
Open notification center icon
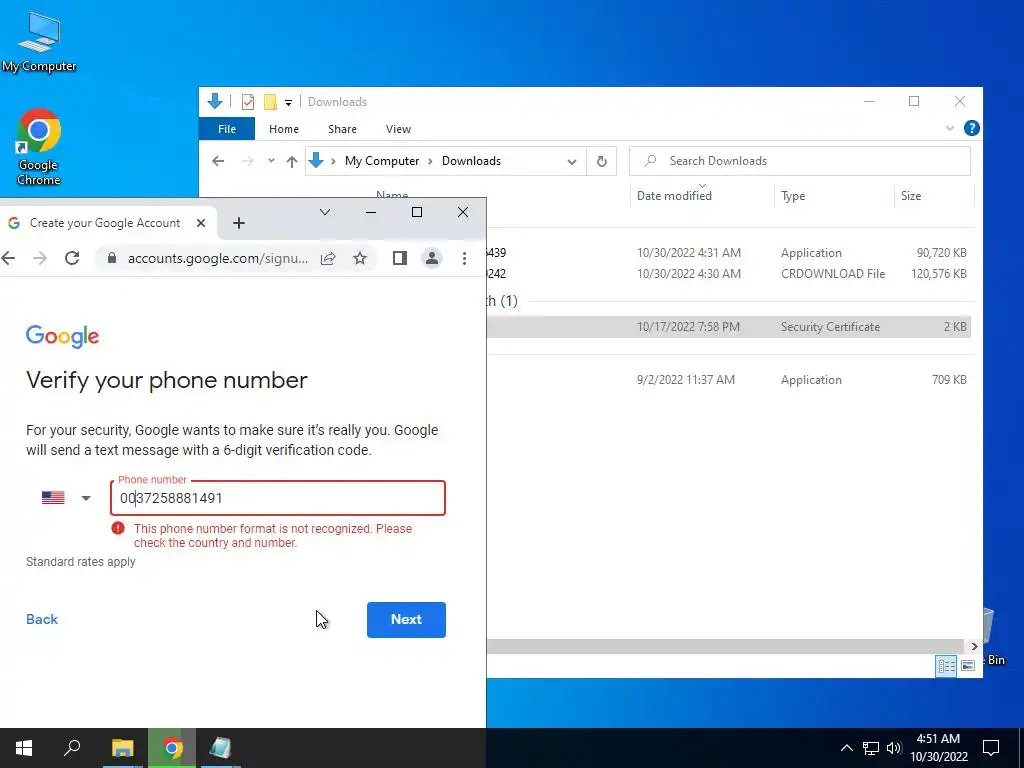coord(991,748)
